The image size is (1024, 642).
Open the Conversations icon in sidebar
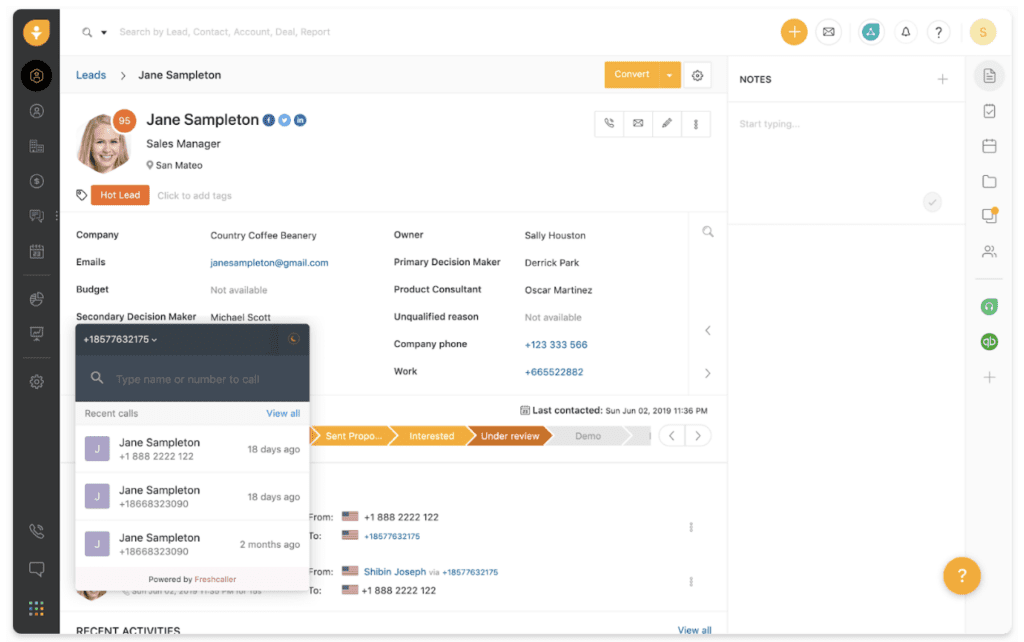pos(37,216)
